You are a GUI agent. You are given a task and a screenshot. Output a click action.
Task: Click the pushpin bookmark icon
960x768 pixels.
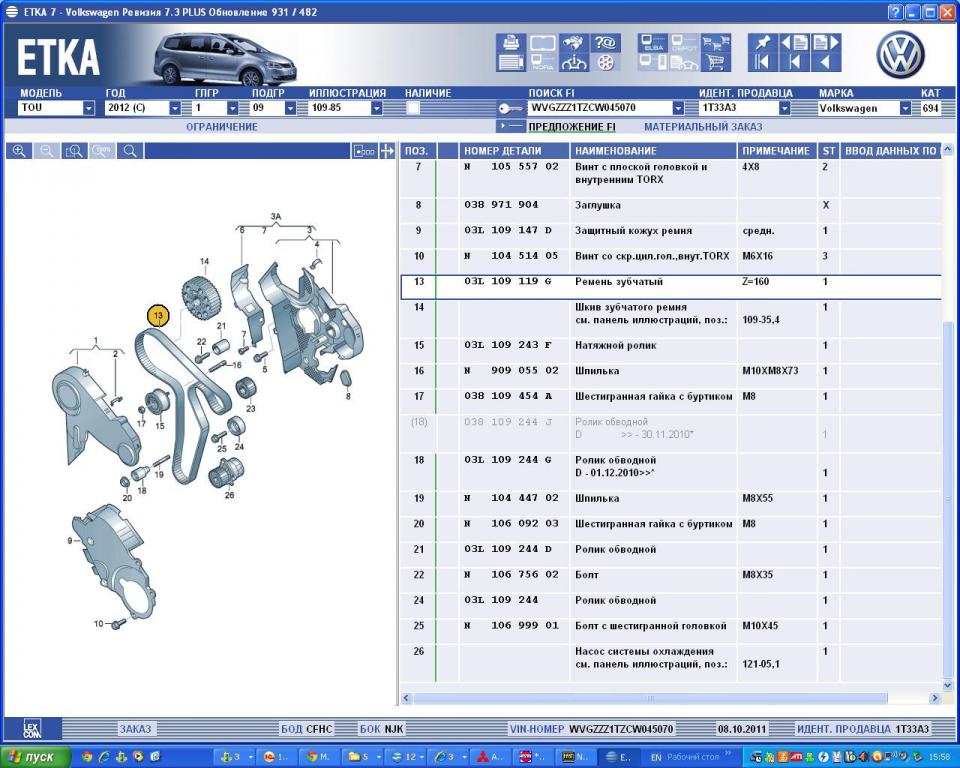pyautogui.click(x=762, y=43)
